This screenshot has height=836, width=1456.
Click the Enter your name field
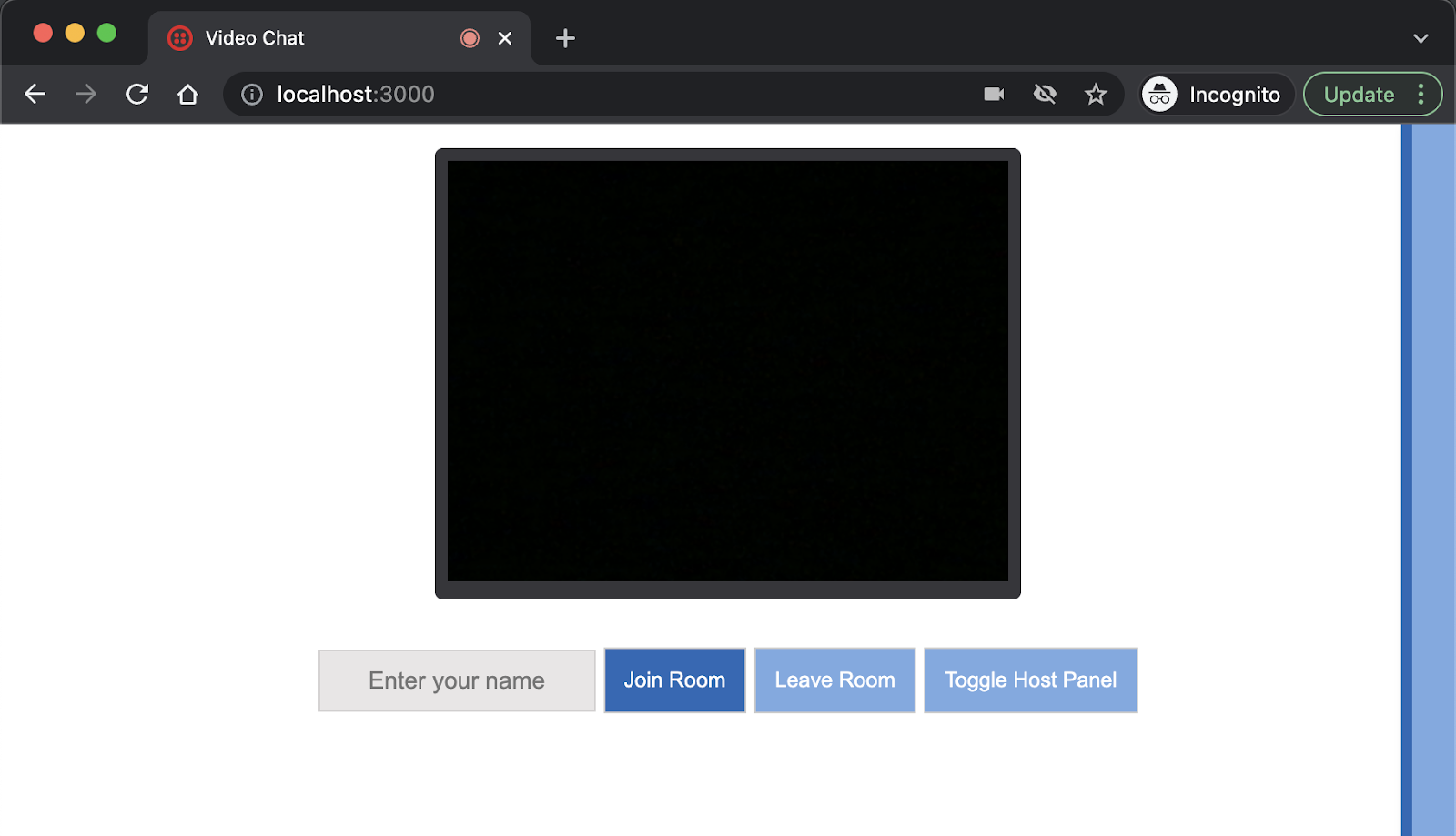point(457,680)
